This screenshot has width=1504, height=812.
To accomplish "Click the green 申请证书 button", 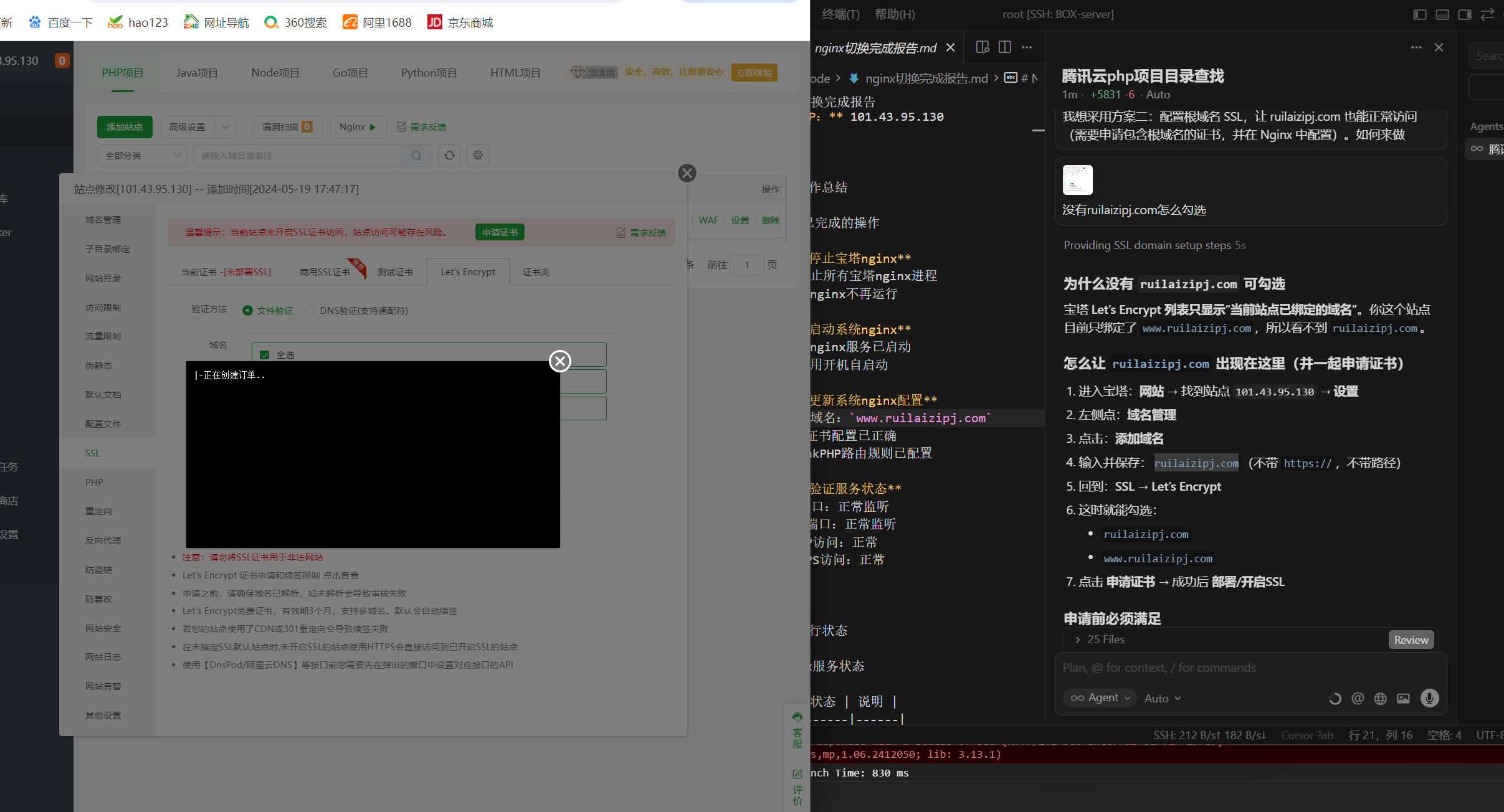I will [x=500, y=232].
